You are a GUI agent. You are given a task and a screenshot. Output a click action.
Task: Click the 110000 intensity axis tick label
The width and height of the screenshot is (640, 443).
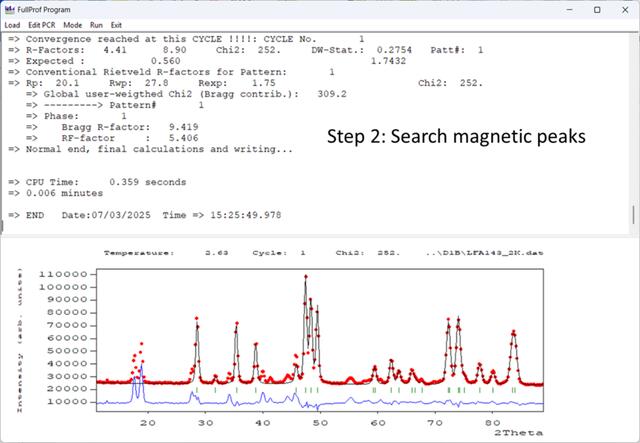tap(63, 274)
